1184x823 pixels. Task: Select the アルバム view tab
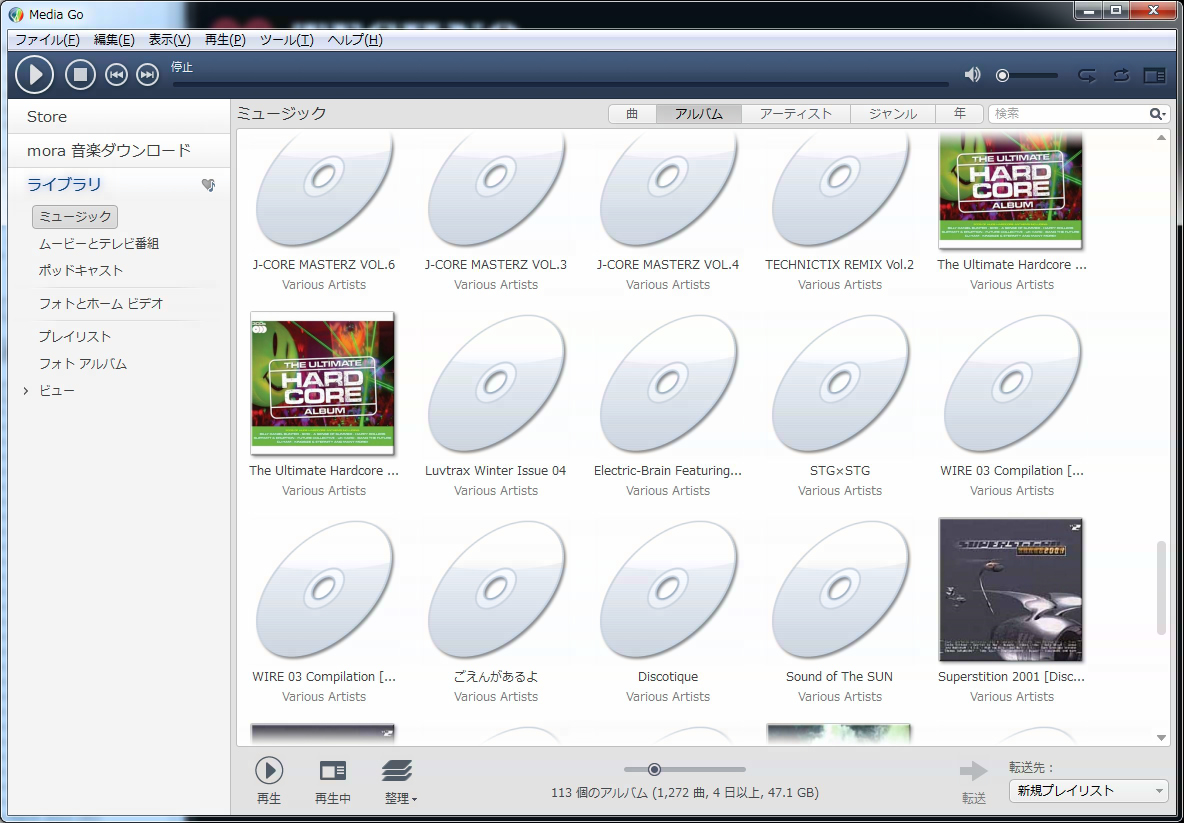point(698,113)
